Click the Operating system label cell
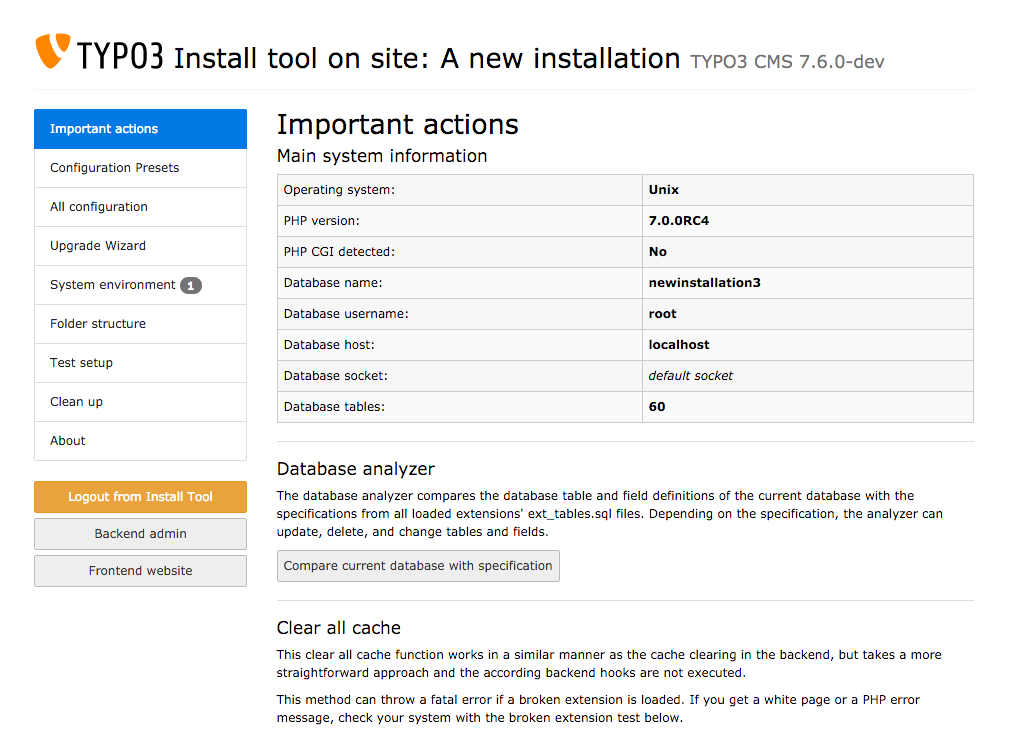 (460, 190)
